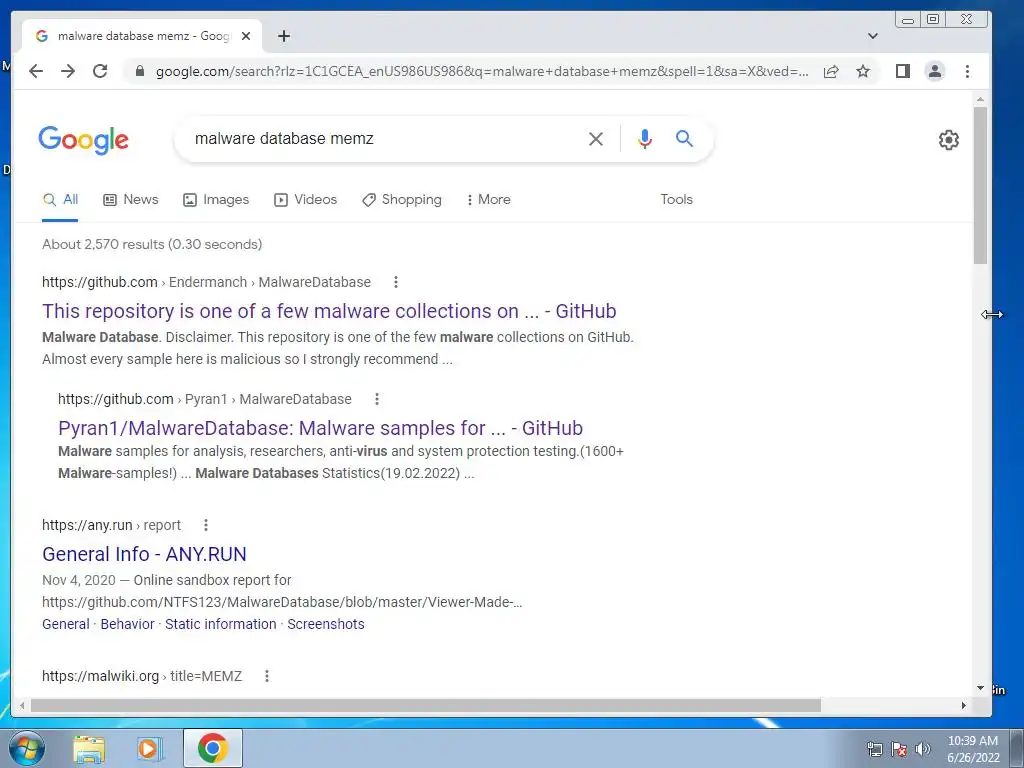Click scroll-down arrow of vertical scrollbar
The image size is (1024, 768).
[980, 688]
